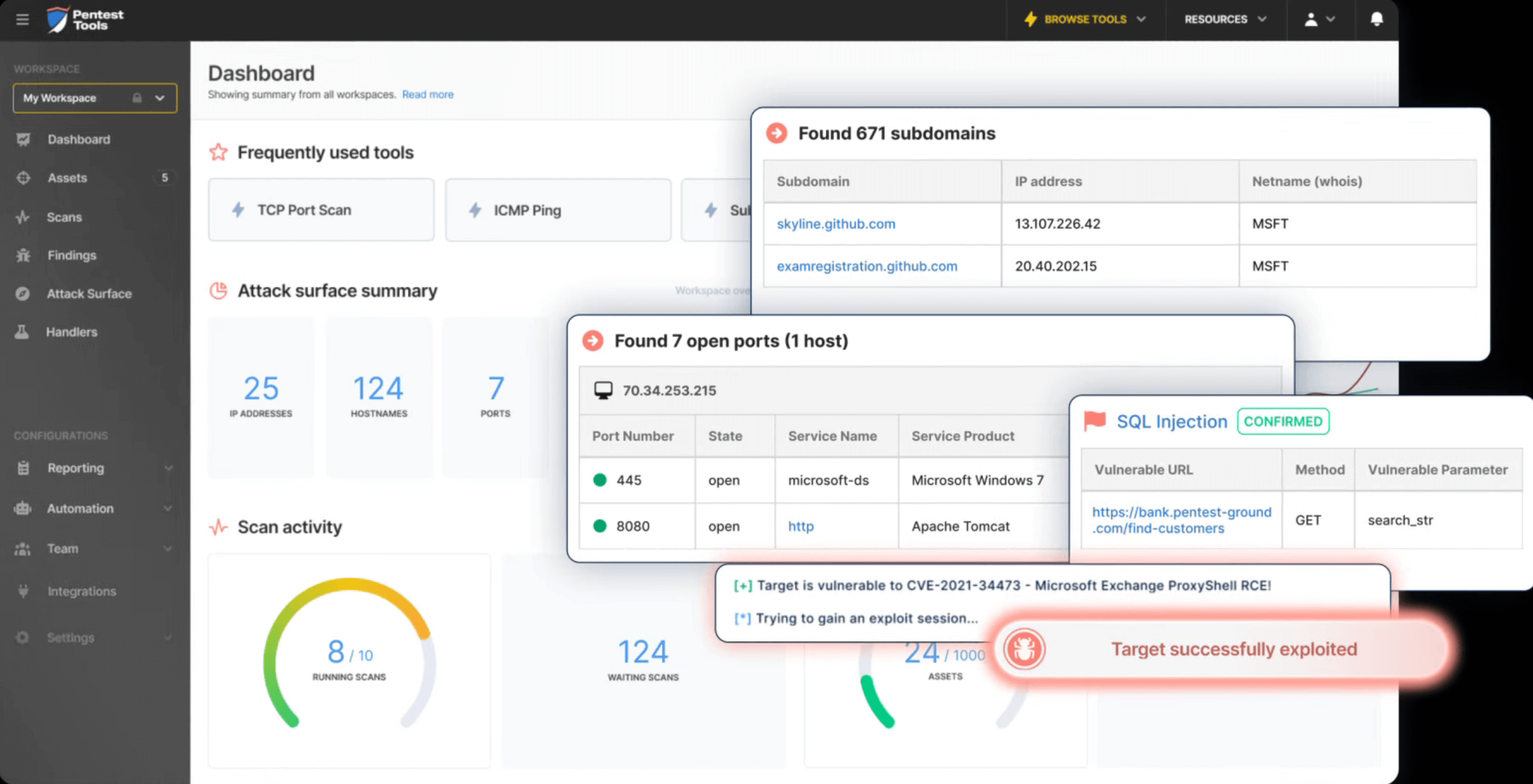Expand the My Workspace selector
This screenshot has width=1533, height=784.
(159, 98)
